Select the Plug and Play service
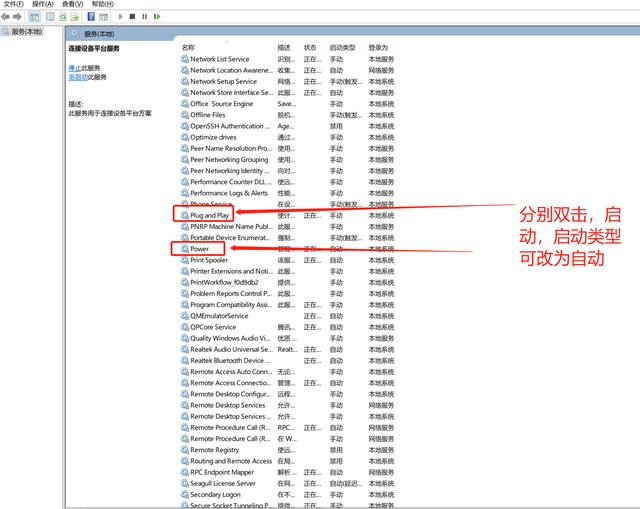 pos(210,215)
